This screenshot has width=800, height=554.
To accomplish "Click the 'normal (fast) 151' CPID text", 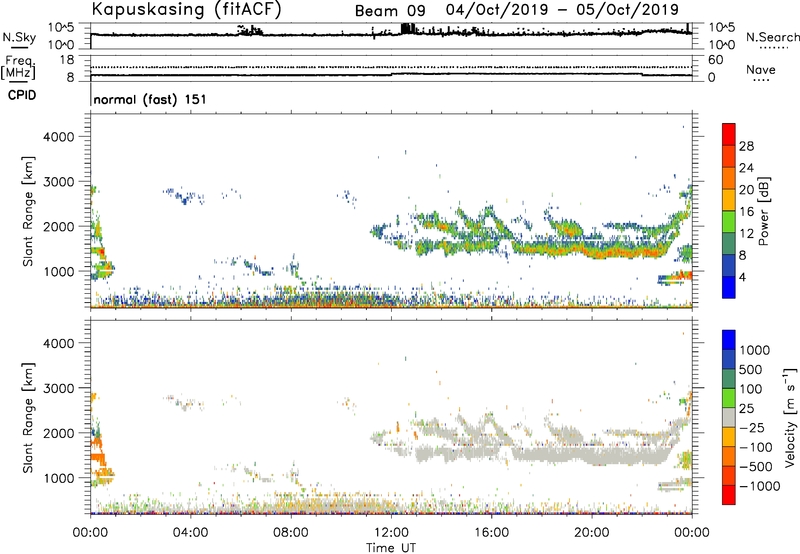I will (x=150, y=99).
